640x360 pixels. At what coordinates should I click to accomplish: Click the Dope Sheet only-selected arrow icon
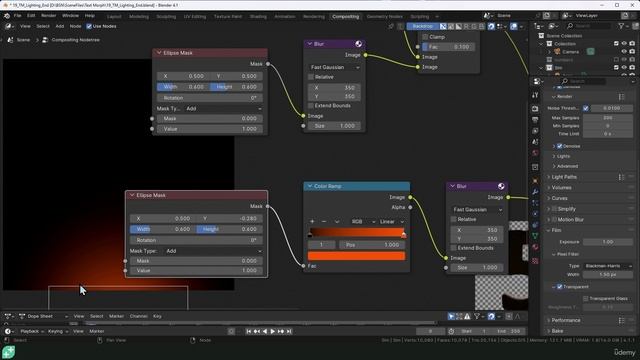click(x=451, y=316)
